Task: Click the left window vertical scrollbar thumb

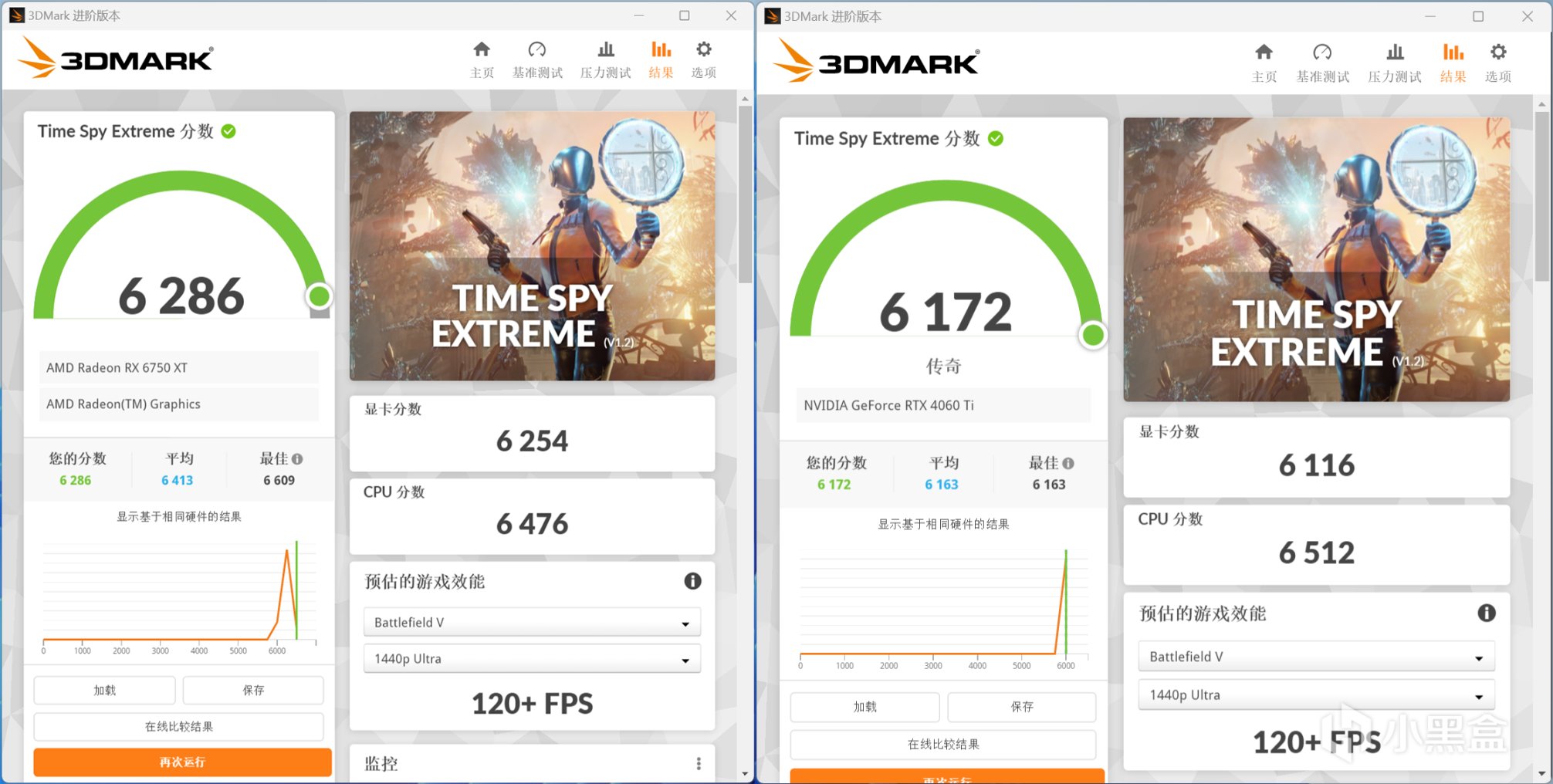Action: [x=745, y=194]
